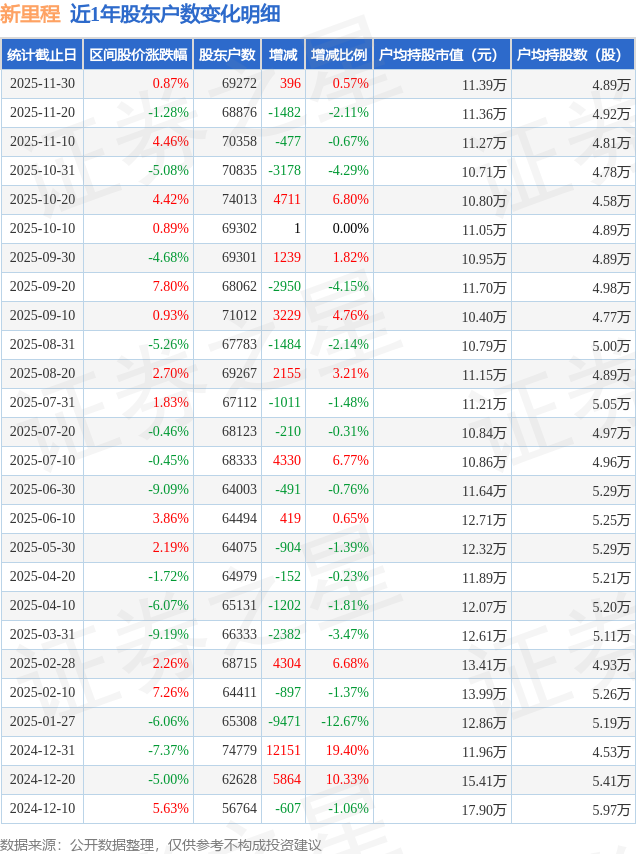Image resolution: width=636 pixels, height=854 pixels.
Task: Click the 数据来源 footer disclaimer text
Action: (161, 845)
